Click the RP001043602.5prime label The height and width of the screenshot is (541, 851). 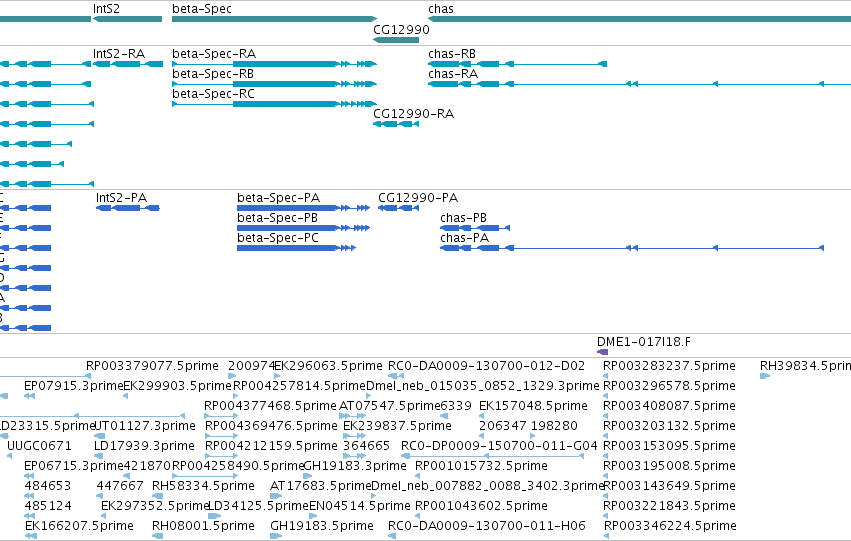pyautogui.click(x=481, y=506)
